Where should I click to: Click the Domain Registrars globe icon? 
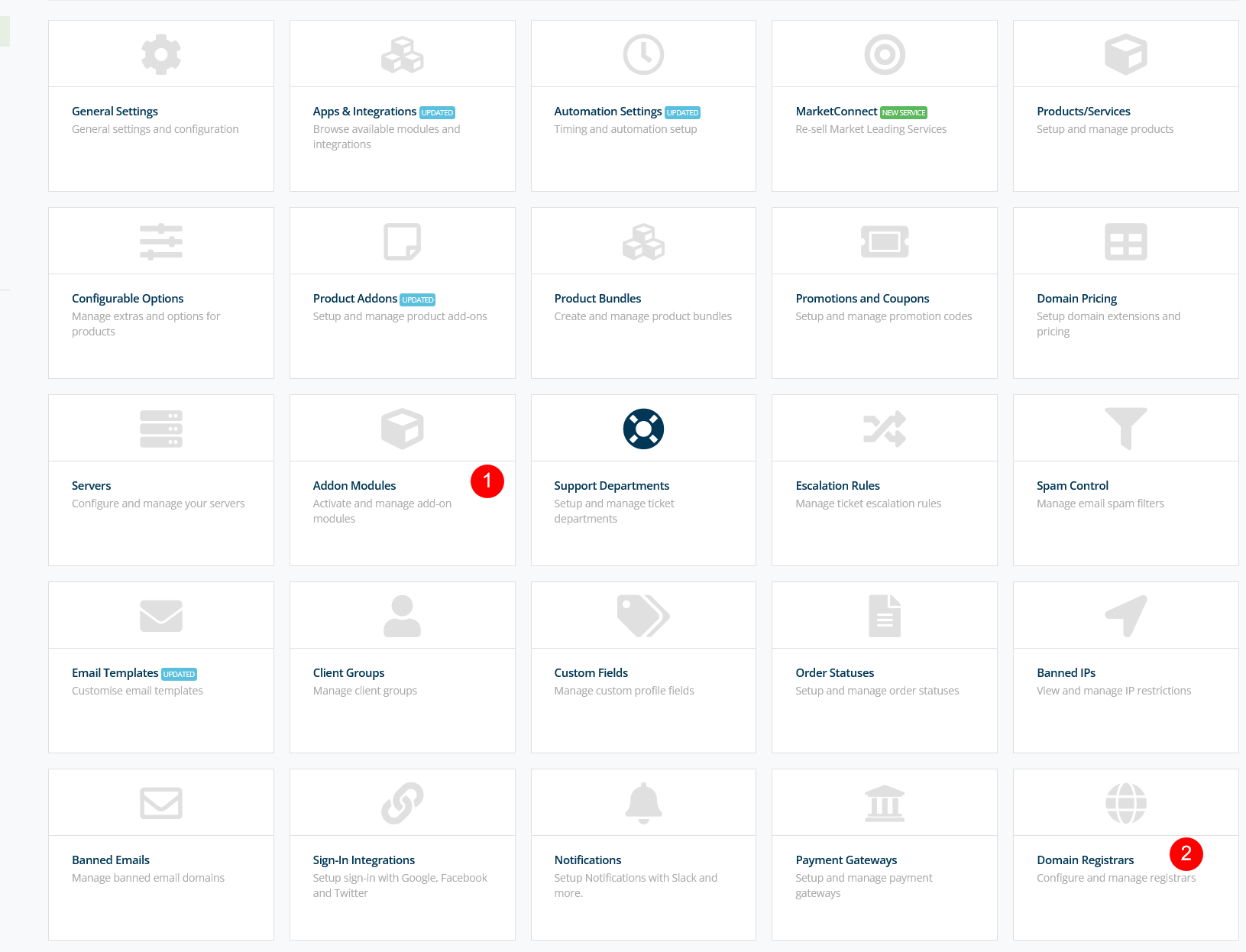click(1125, 803)
